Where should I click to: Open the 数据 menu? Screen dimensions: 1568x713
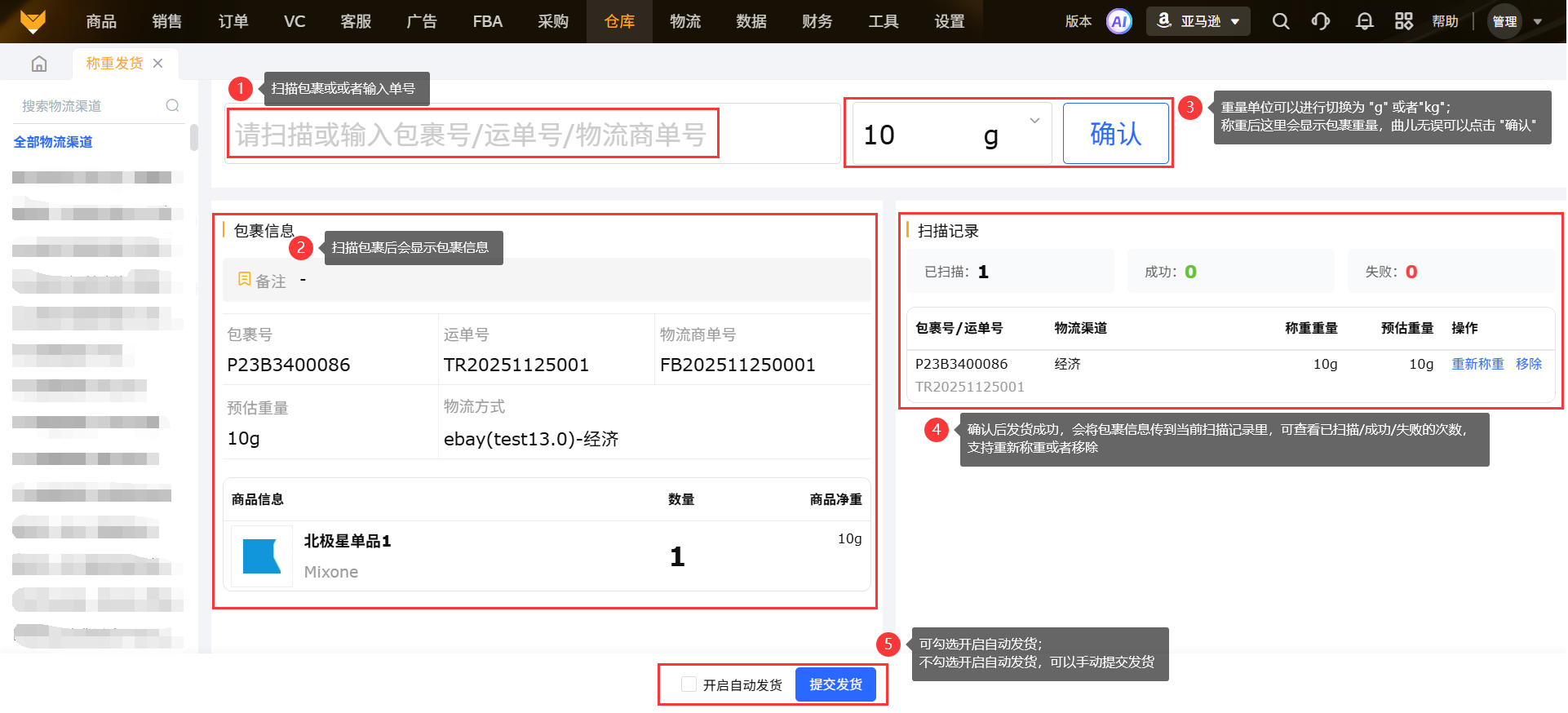(x=751, y=22)
